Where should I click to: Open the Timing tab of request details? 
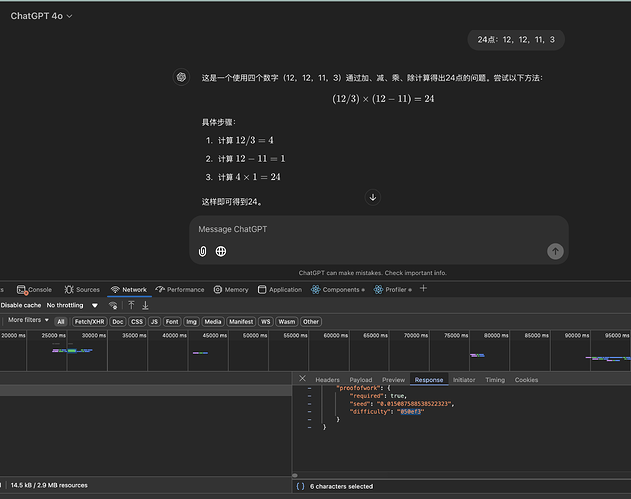tap(495, 380)
